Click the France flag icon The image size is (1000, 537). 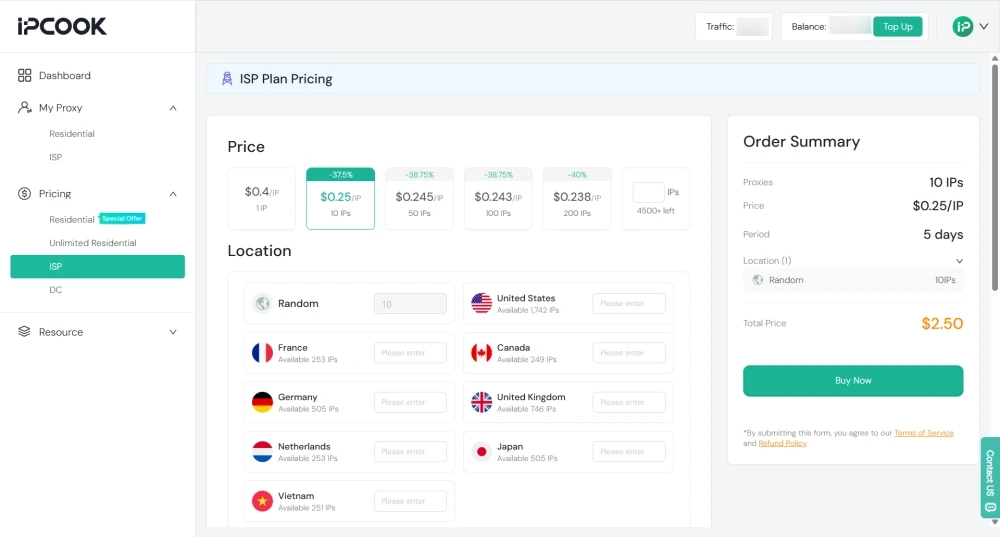click(262, 353)
